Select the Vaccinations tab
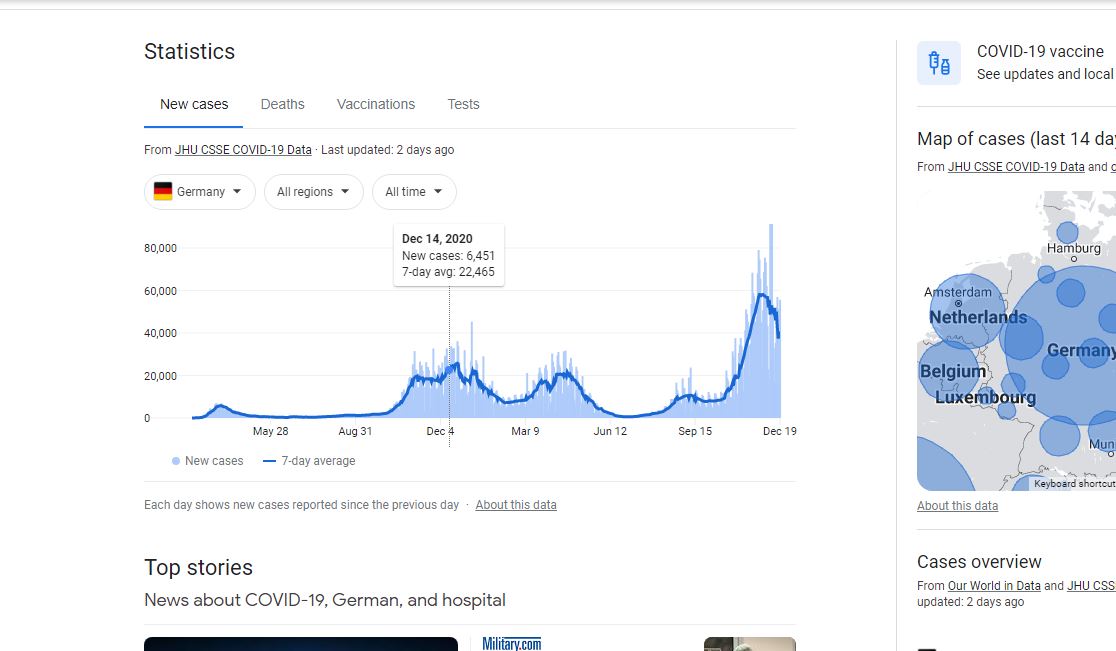 pyautogui.click(x=375, y=104)
